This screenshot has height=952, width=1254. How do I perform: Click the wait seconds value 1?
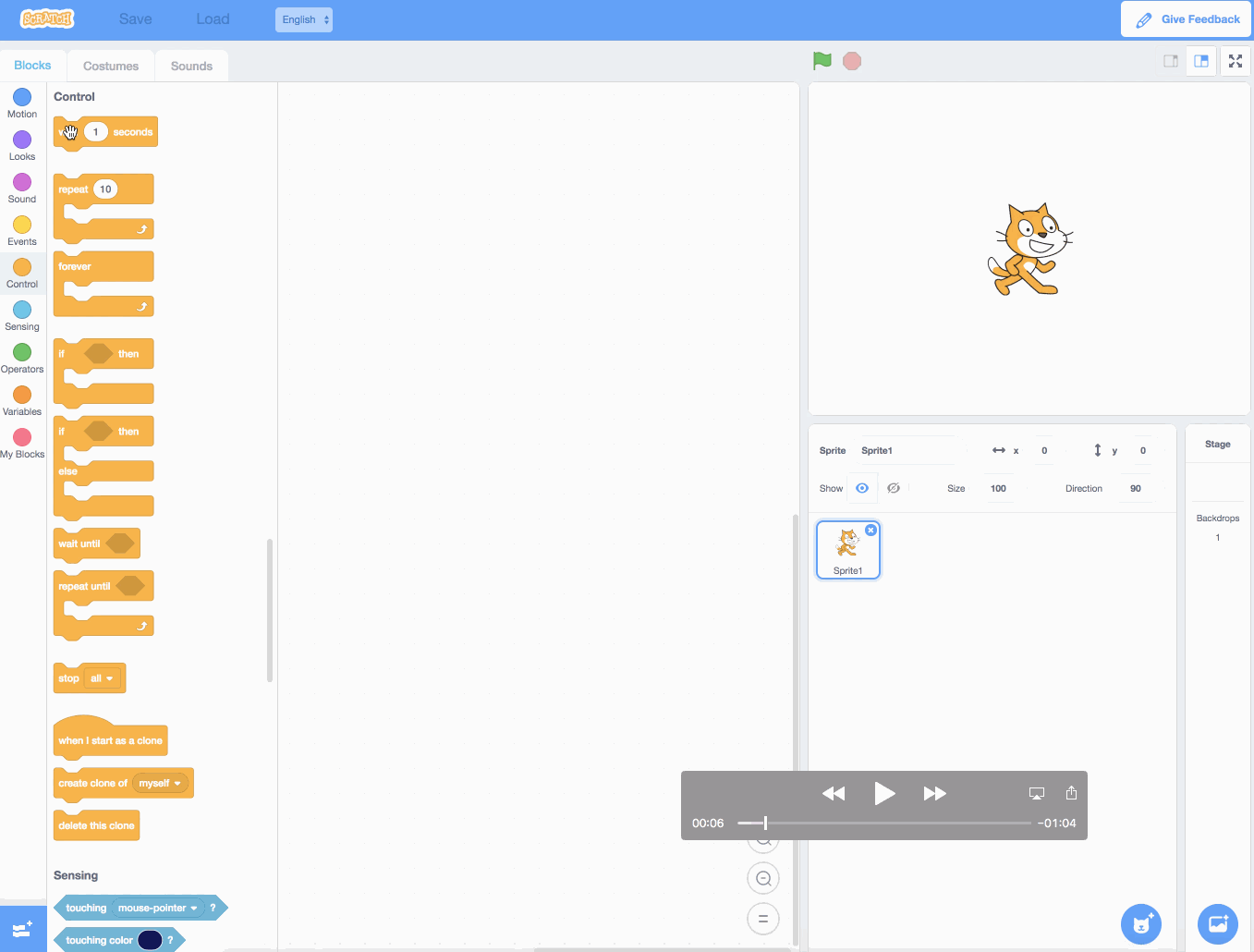pyautogui.click(x=95, y=132)
